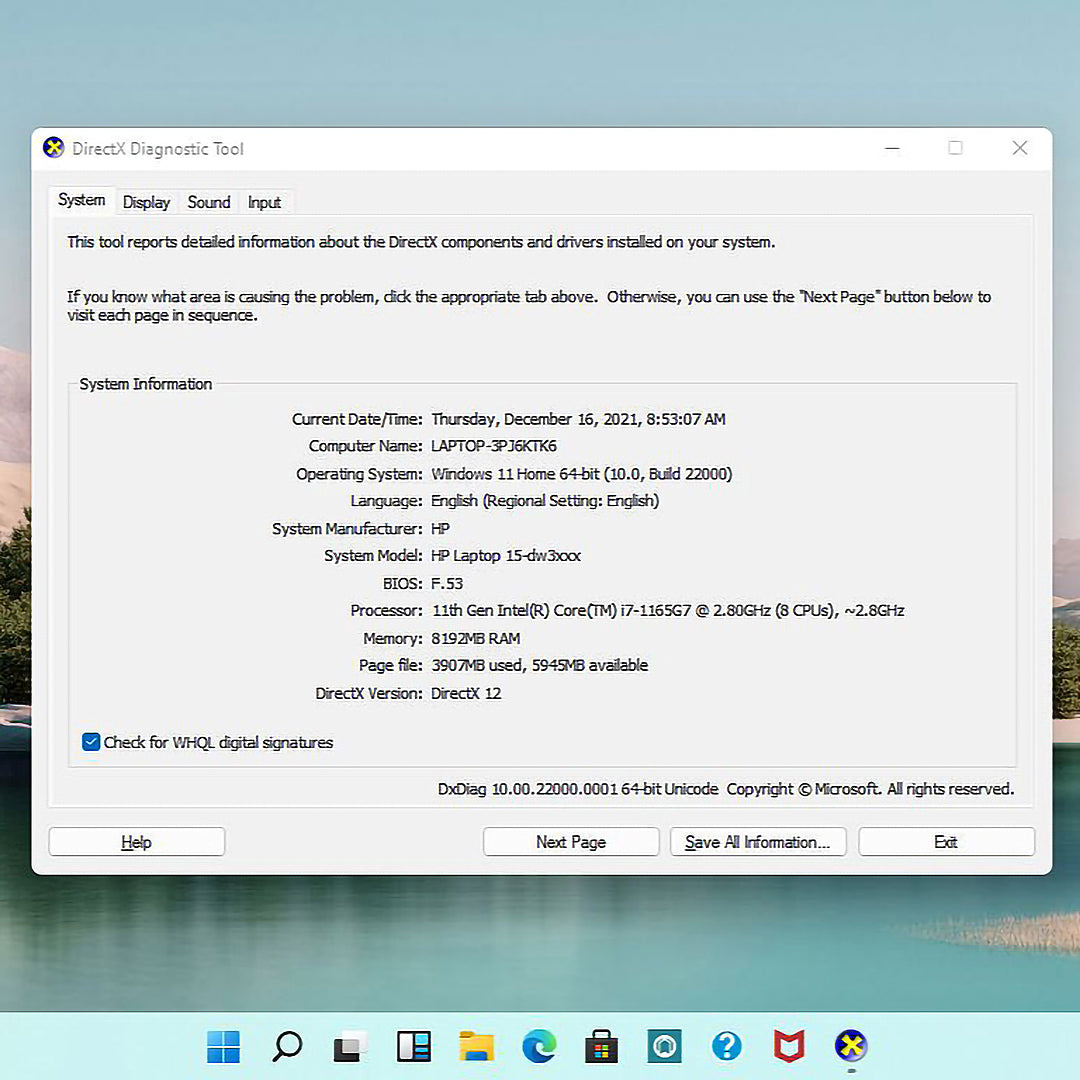This screenshot has width=1080, height=1080.
Task: Open Task View from the taskbar
Action: 350,1046
